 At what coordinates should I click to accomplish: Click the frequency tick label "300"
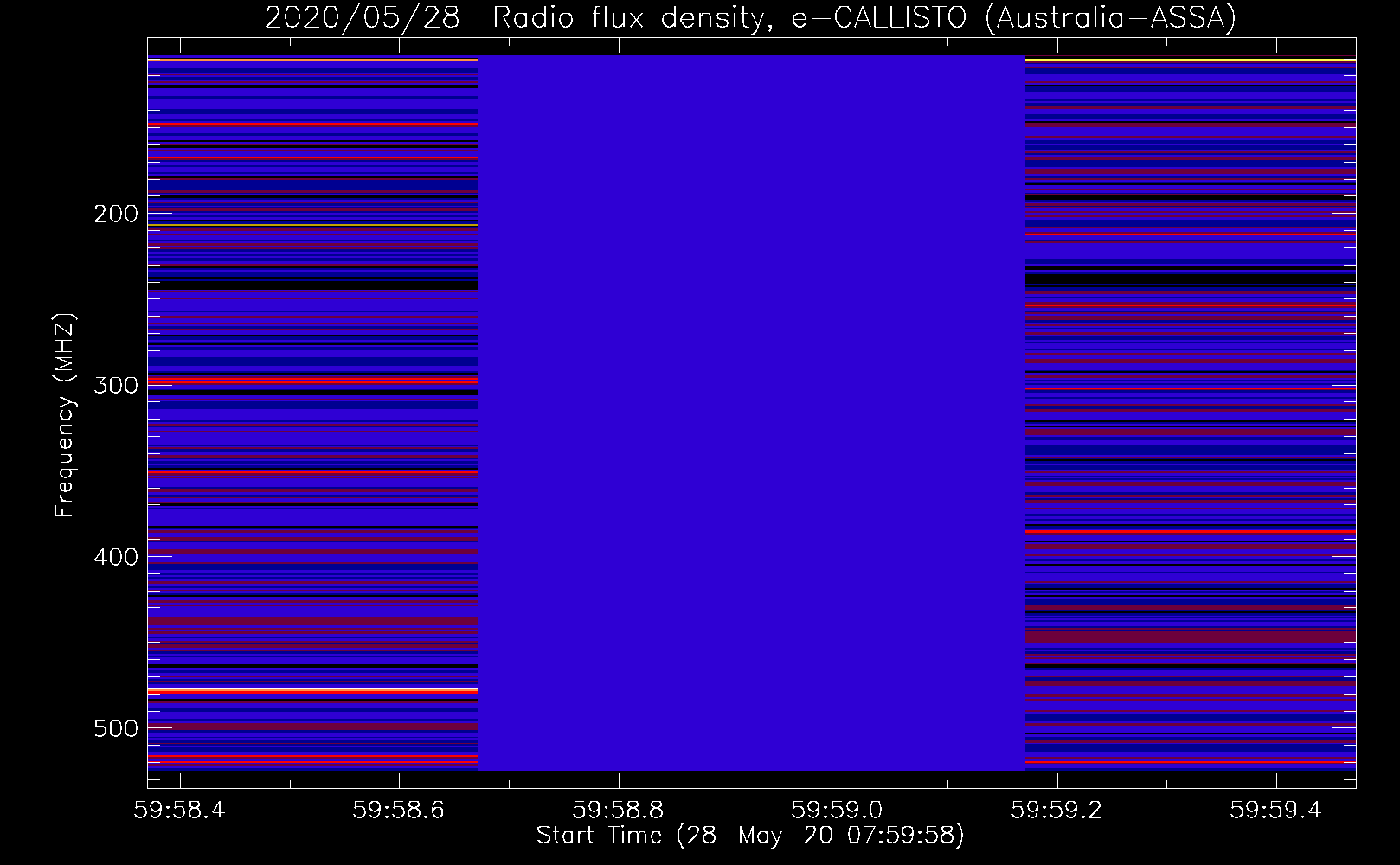pos(116,385)
